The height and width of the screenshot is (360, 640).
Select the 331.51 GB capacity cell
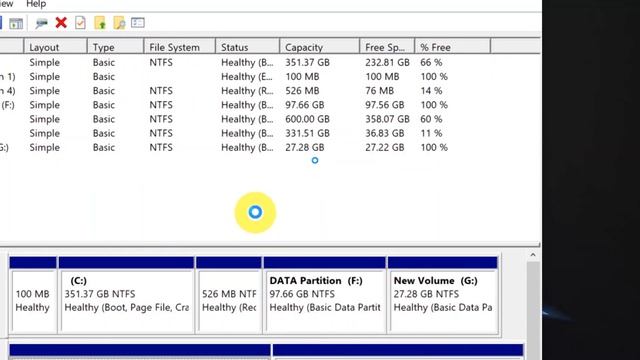[x=307, y=133]
